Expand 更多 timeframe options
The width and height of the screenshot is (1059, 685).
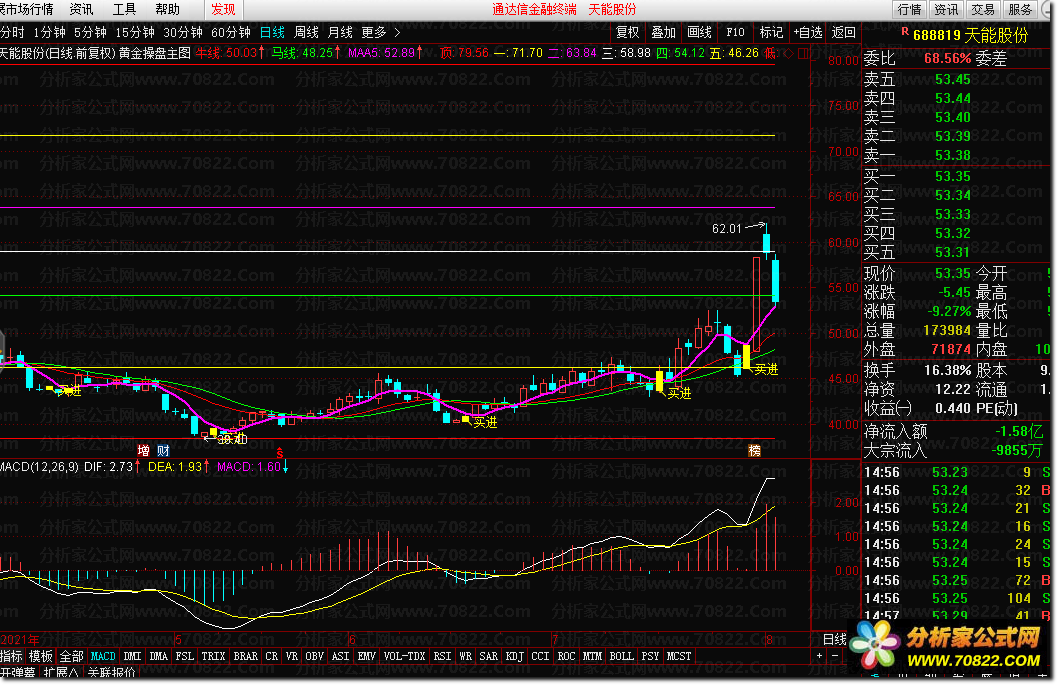380,32
